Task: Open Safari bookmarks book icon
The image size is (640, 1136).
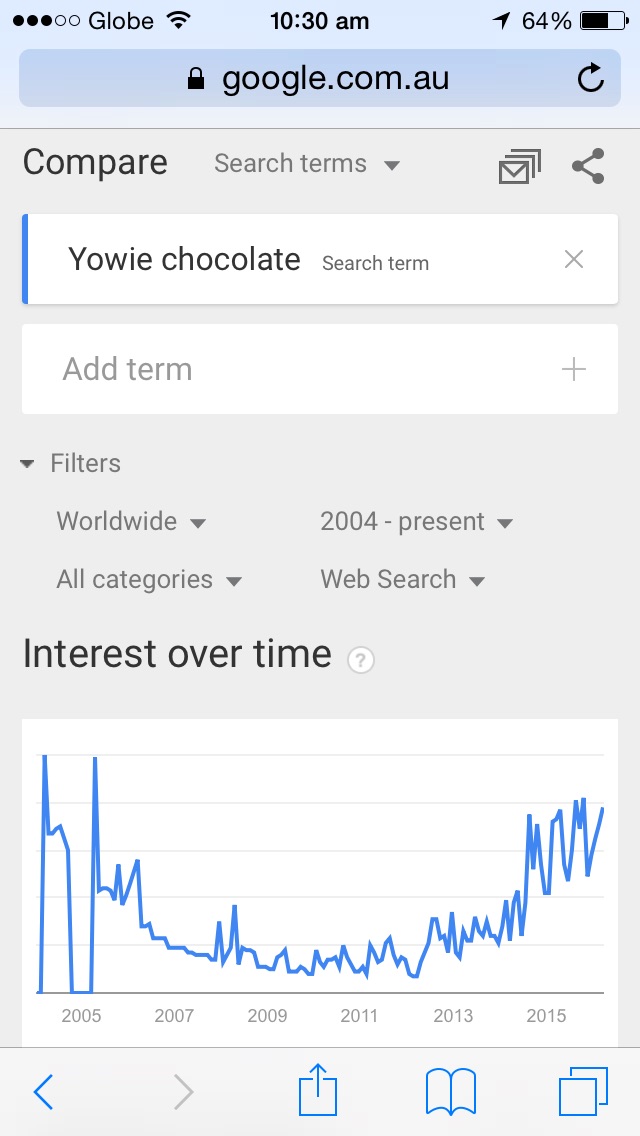Action: pos(451,1092)
